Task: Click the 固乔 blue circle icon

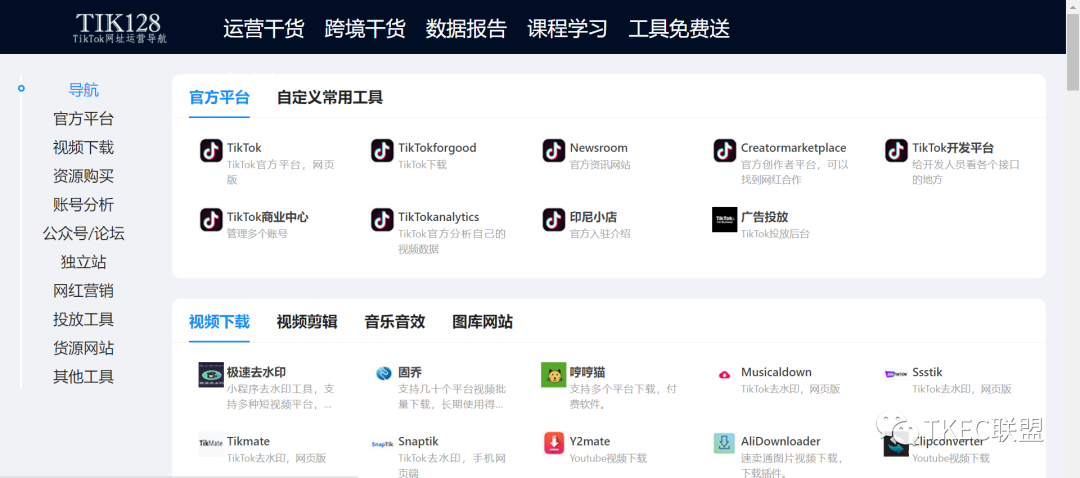Action: pyautogui.click(x=384, y=374)
